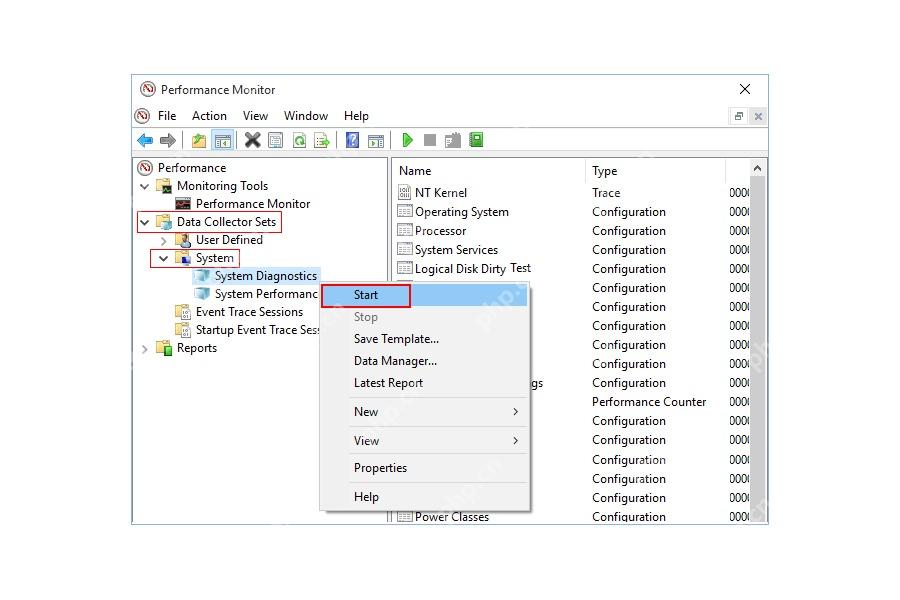
Task: Click the Type column header
Action: point(655,171)
